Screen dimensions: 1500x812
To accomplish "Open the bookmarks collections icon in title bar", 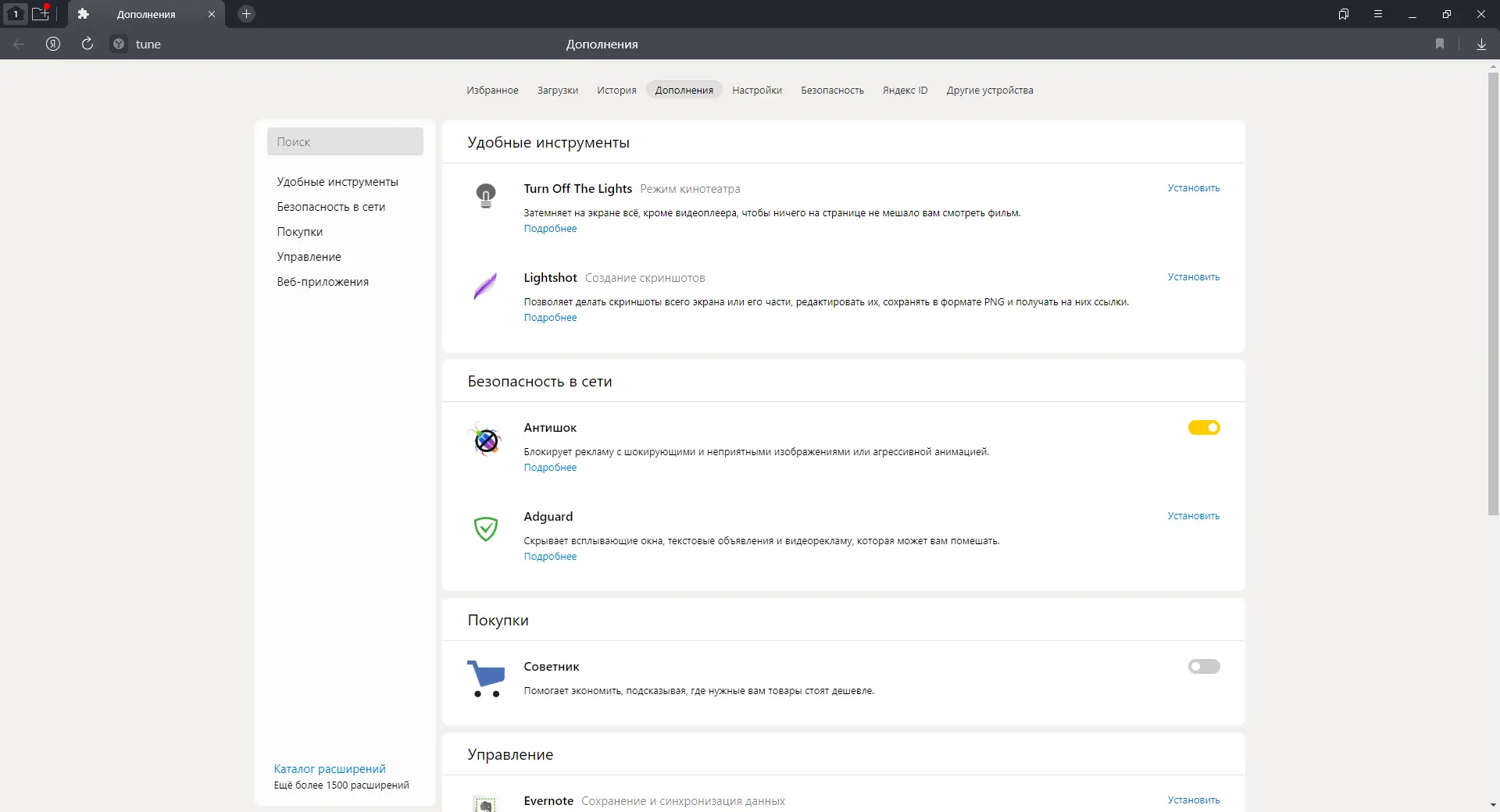I will pyautogui.click(x=1344, y=14).
